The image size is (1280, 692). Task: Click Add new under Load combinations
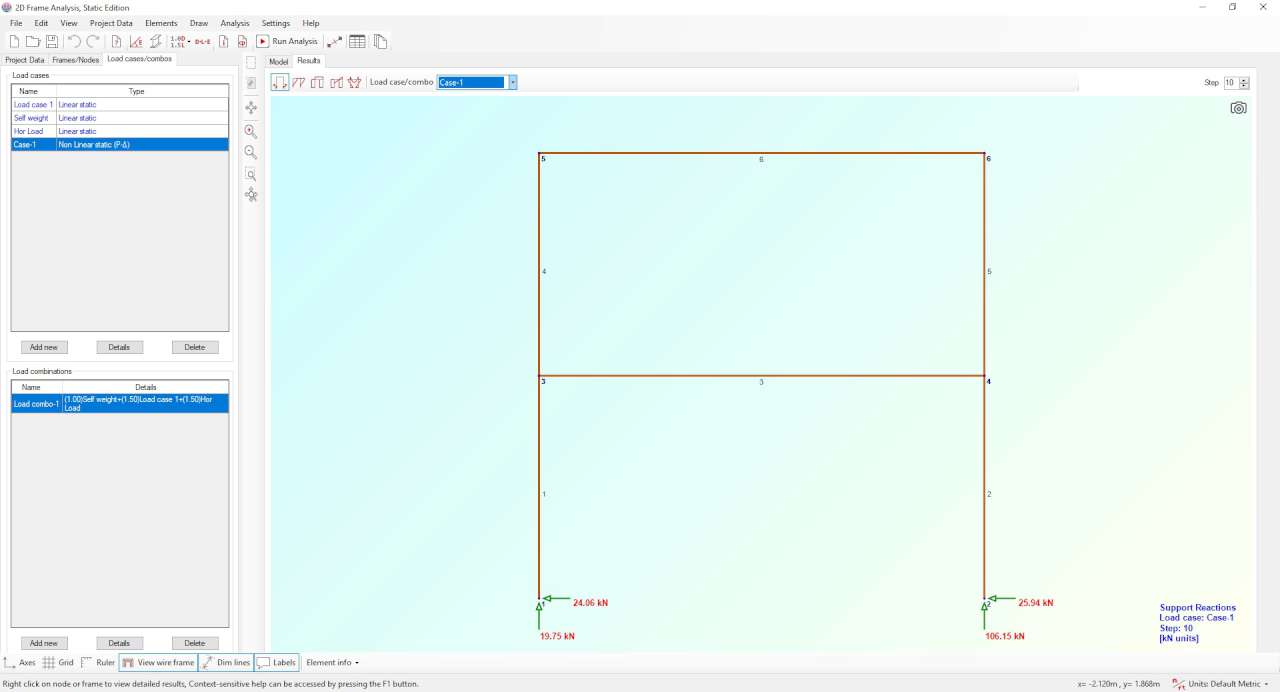[x=44, y=643]
